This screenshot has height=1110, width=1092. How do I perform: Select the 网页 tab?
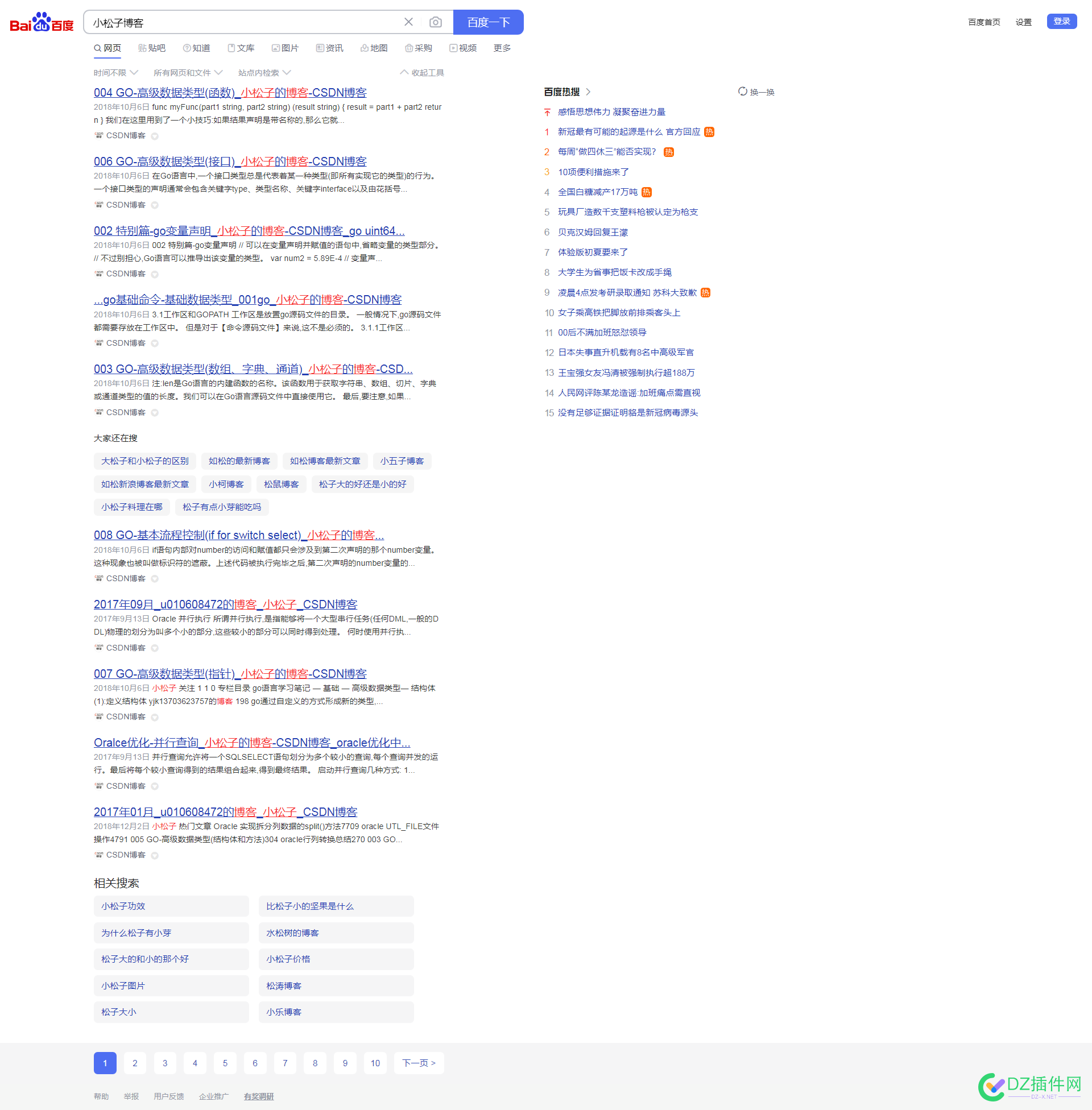(x=107, y=48)
